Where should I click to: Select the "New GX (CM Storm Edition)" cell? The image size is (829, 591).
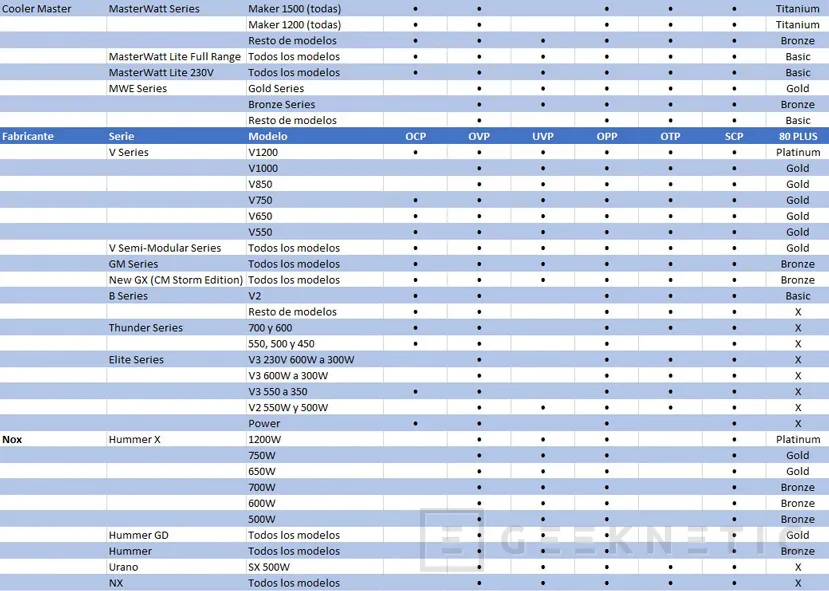[176, 280]
